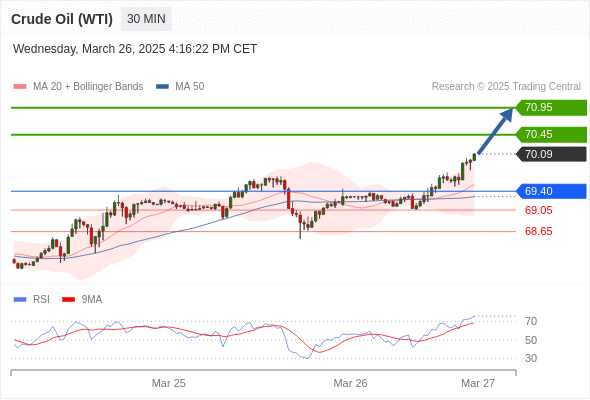Select the 70.95 green resistance label

[x=551, y=108]
